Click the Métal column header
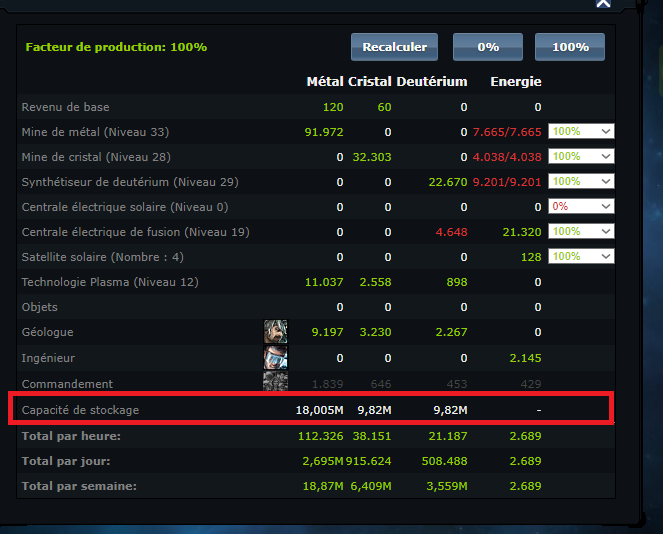 click(325, 81)
